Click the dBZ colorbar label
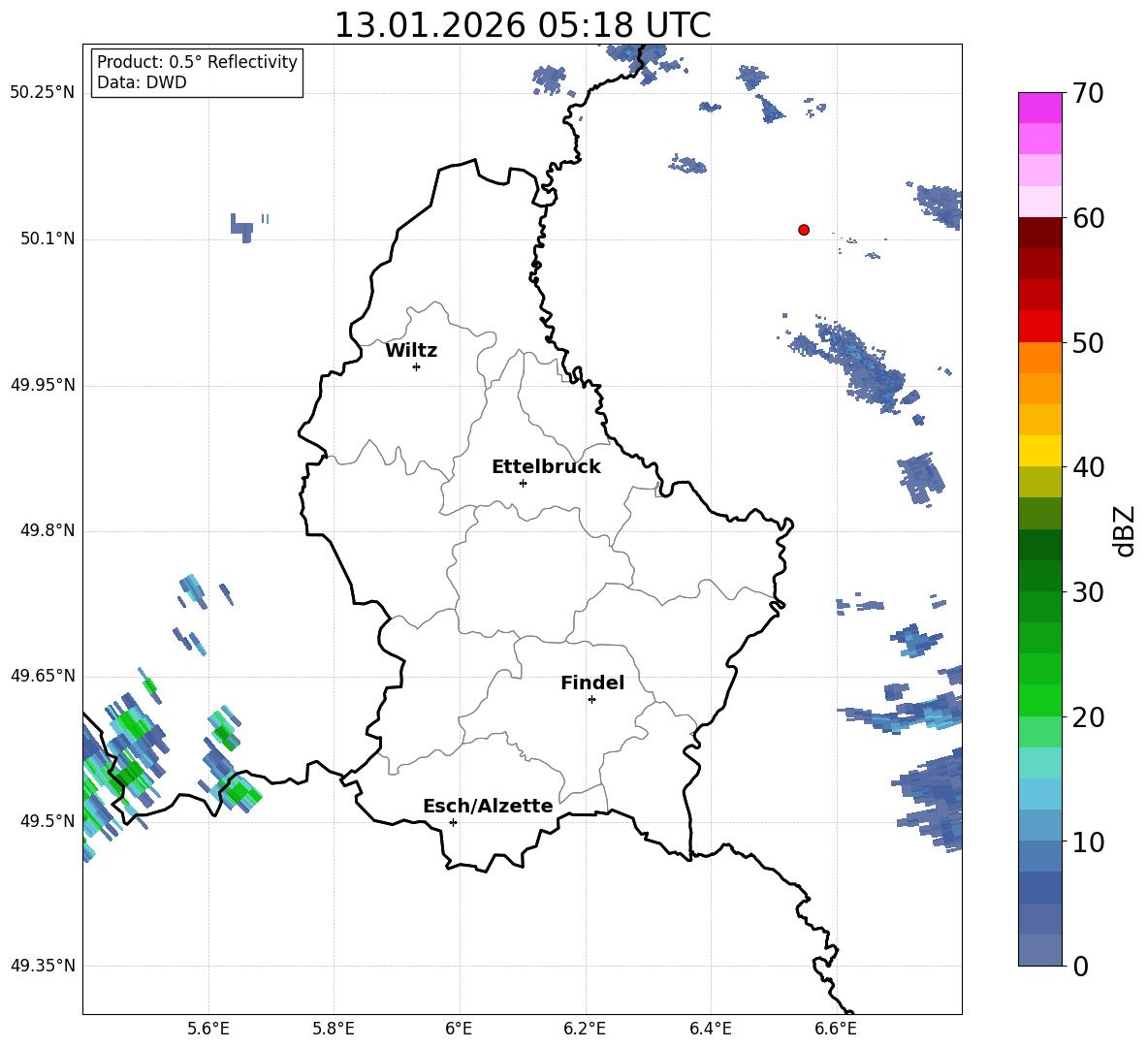Screen dimensions: 1148x1048 coord(1126,530)
